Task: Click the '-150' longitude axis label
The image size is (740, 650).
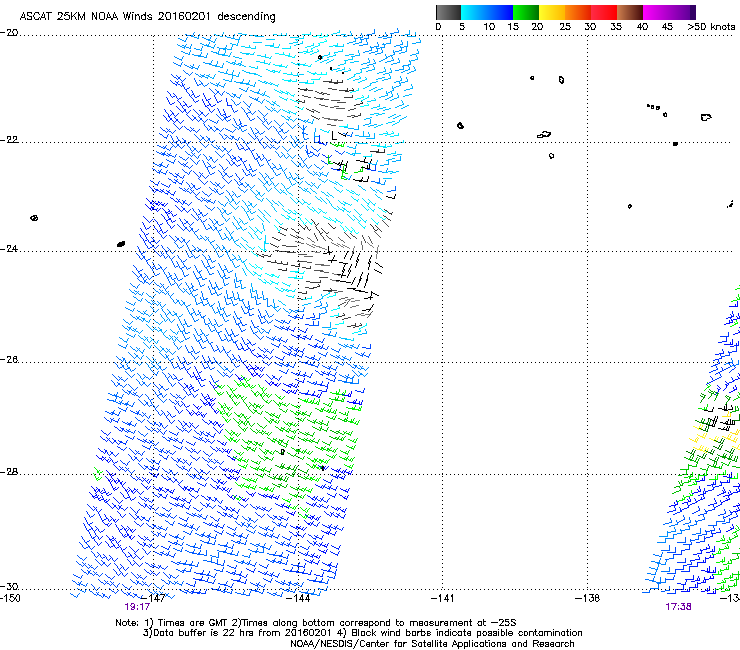Action: (10, 598)
